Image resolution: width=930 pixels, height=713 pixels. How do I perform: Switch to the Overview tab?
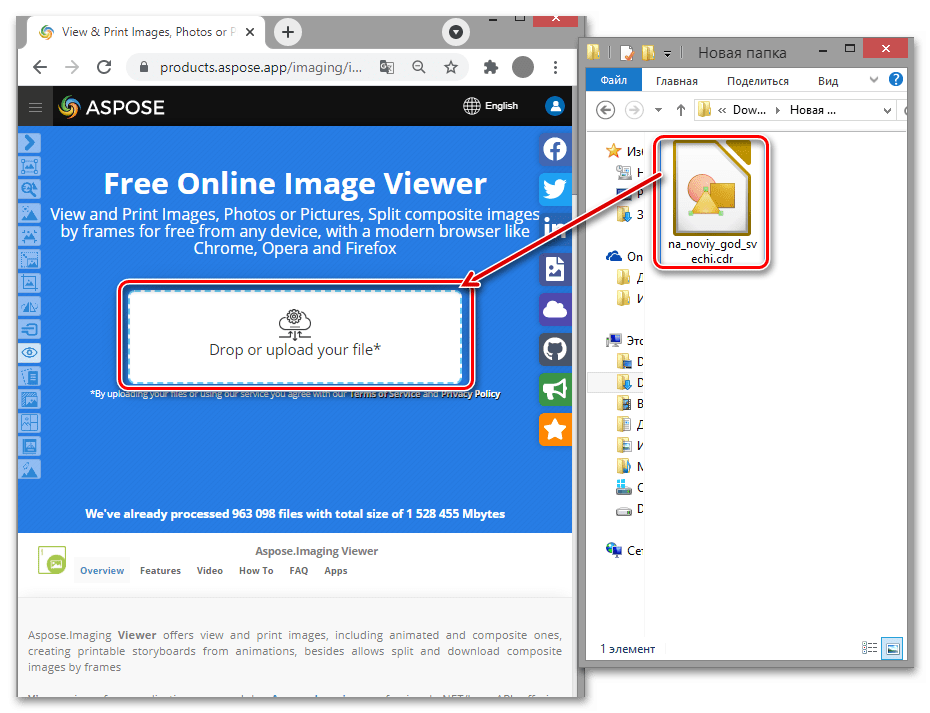(x=102, y=571)
